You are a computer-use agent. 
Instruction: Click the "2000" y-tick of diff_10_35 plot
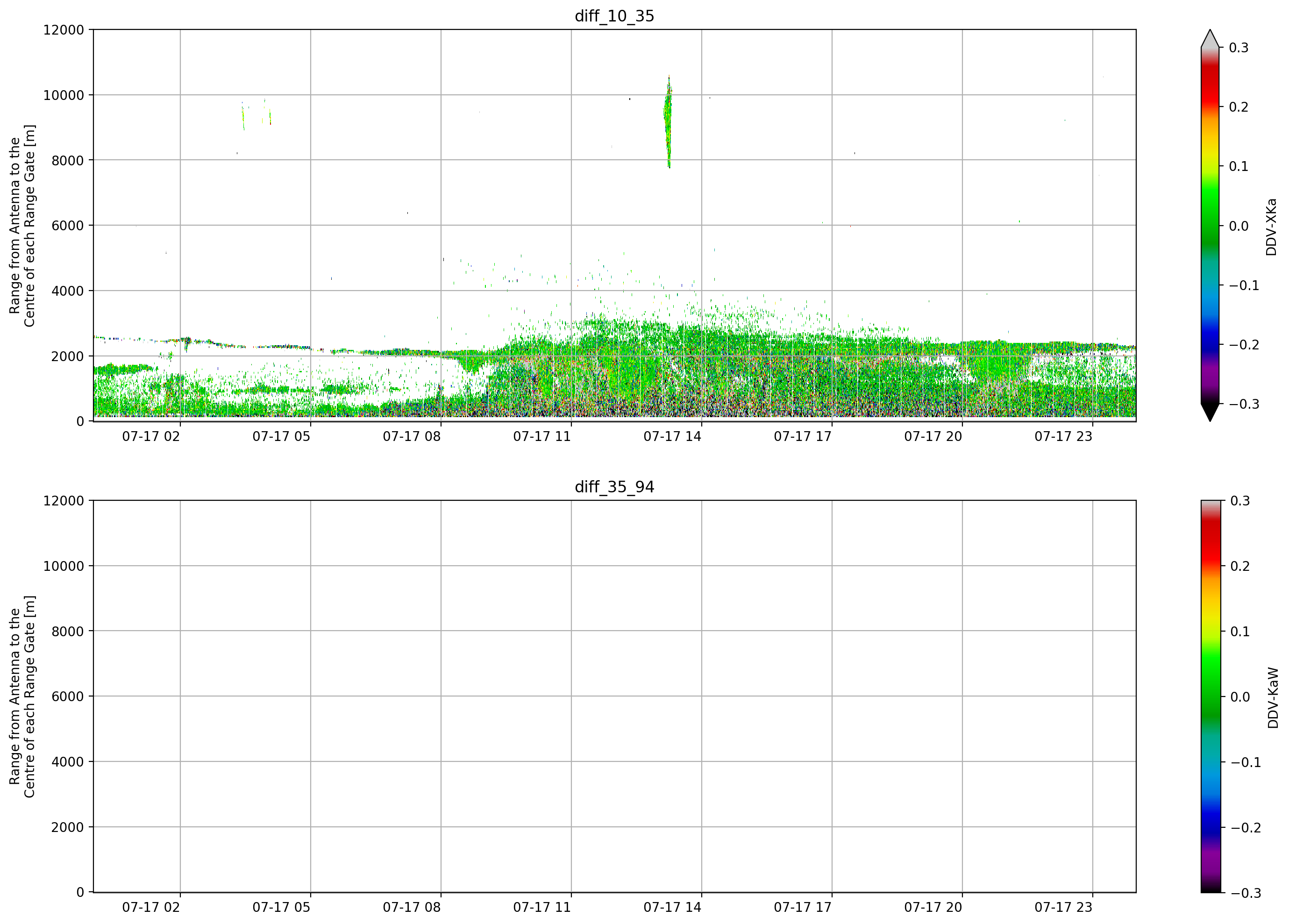68,356
